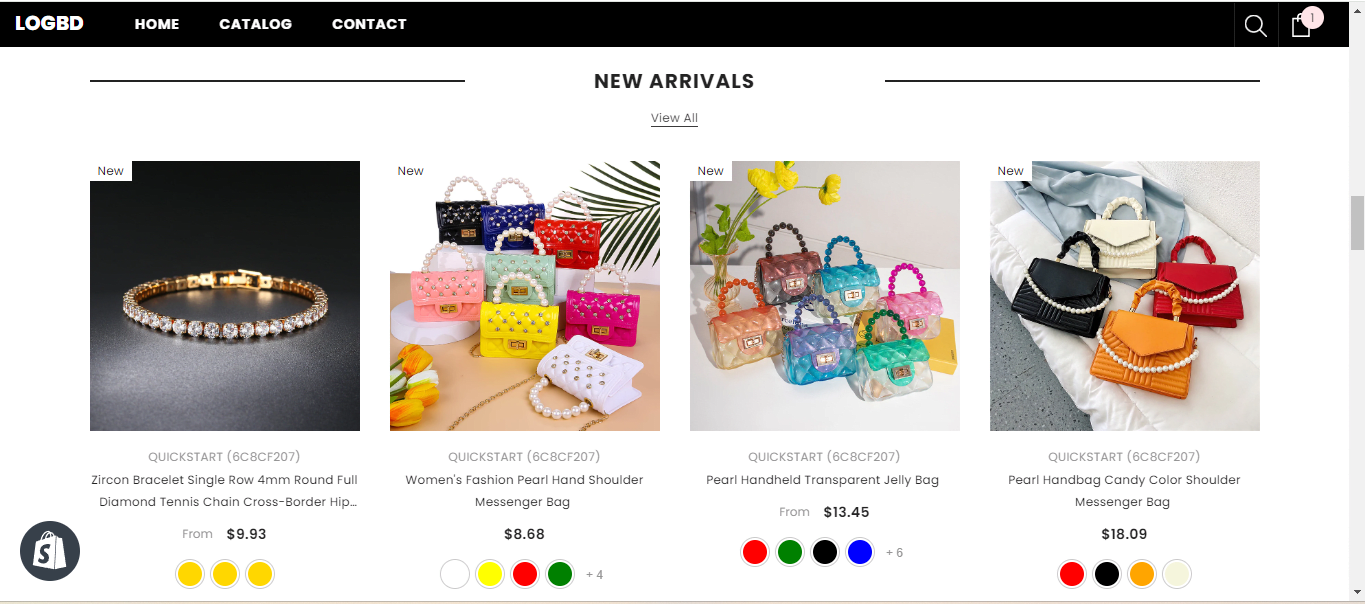View the pearl hand shoulder bags image
The image size is (1365, 604).
(x=525, y=296)
